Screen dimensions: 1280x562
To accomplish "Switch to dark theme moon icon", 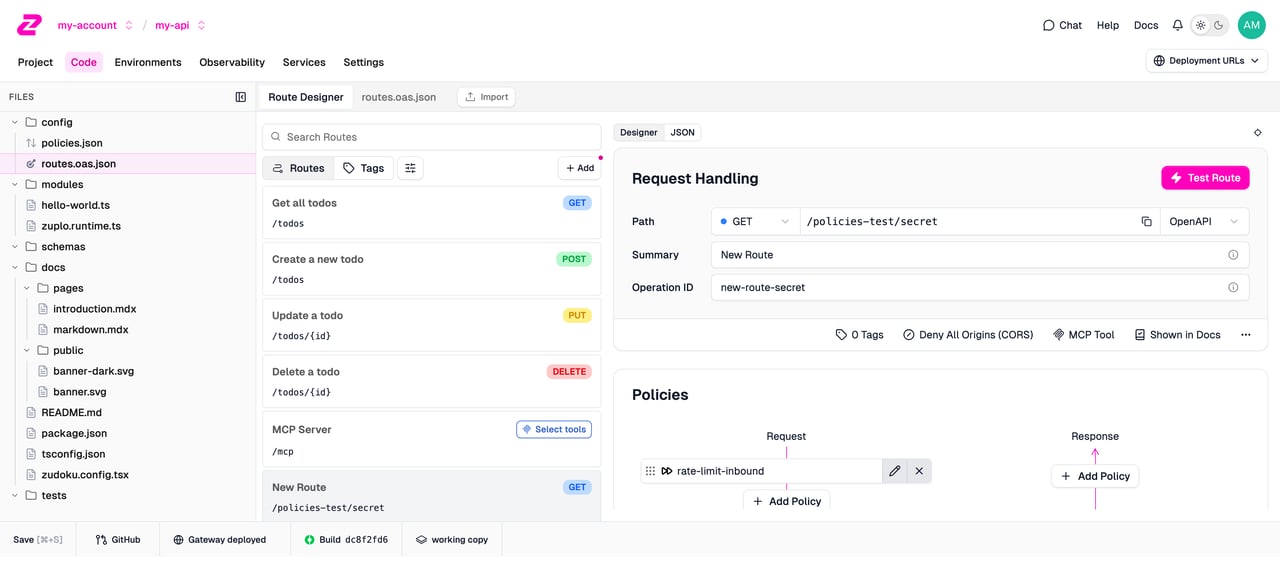I will click(x=1219, y=25).
